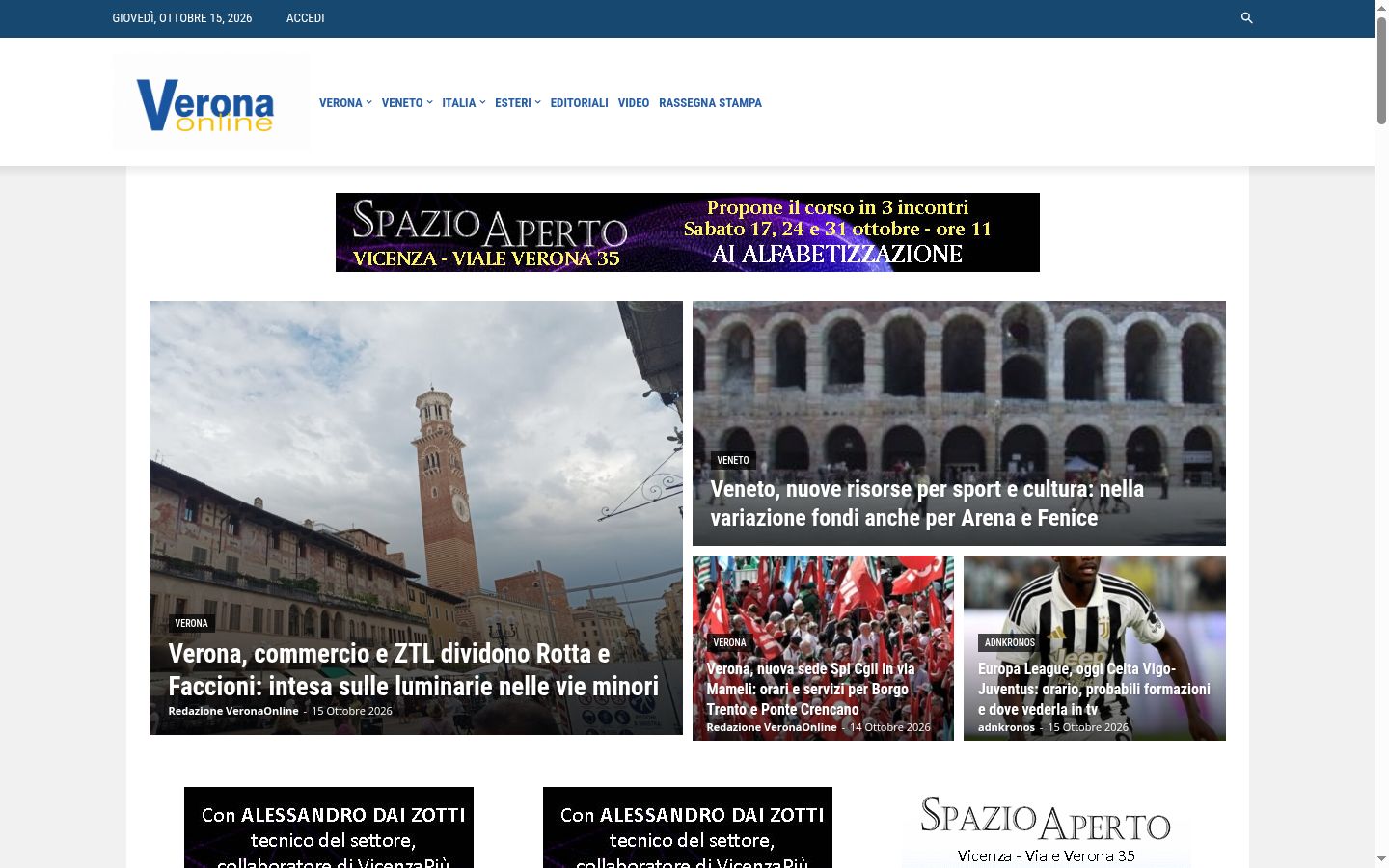
Task: Expand the Esteri menu dropdown
Action: [518, 103]
